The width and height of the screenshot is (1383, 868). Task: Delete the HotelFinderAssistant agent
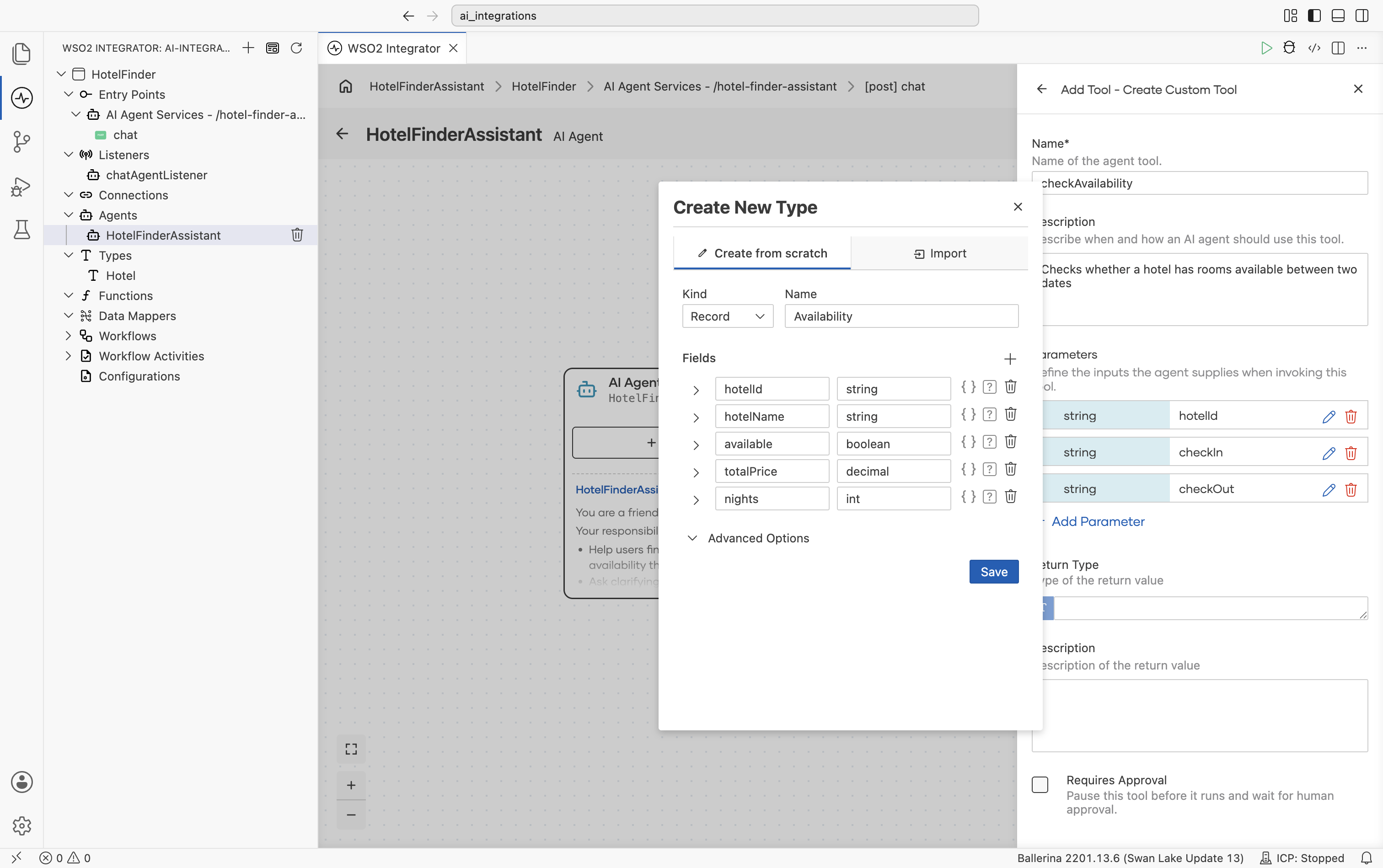pyautogui.click(x=297, y=235)
